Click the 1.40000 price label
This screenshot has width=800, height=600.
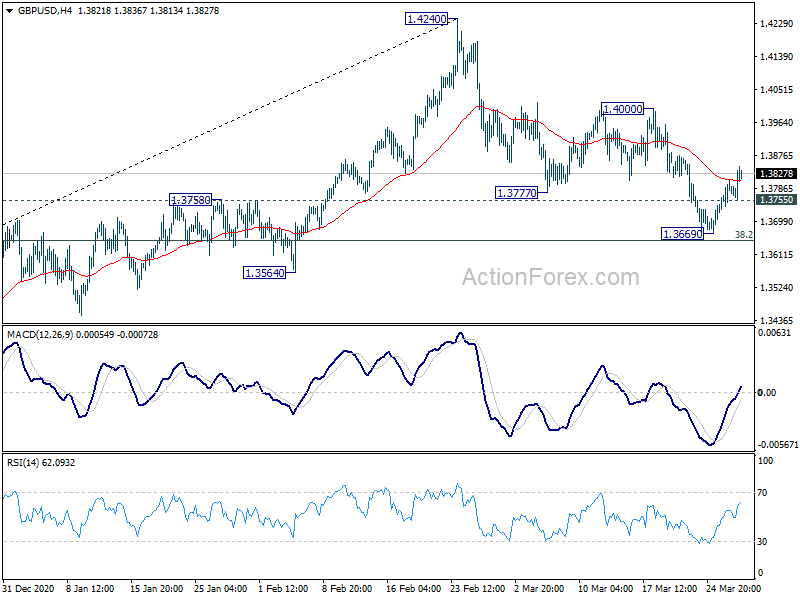click(622, 109)
